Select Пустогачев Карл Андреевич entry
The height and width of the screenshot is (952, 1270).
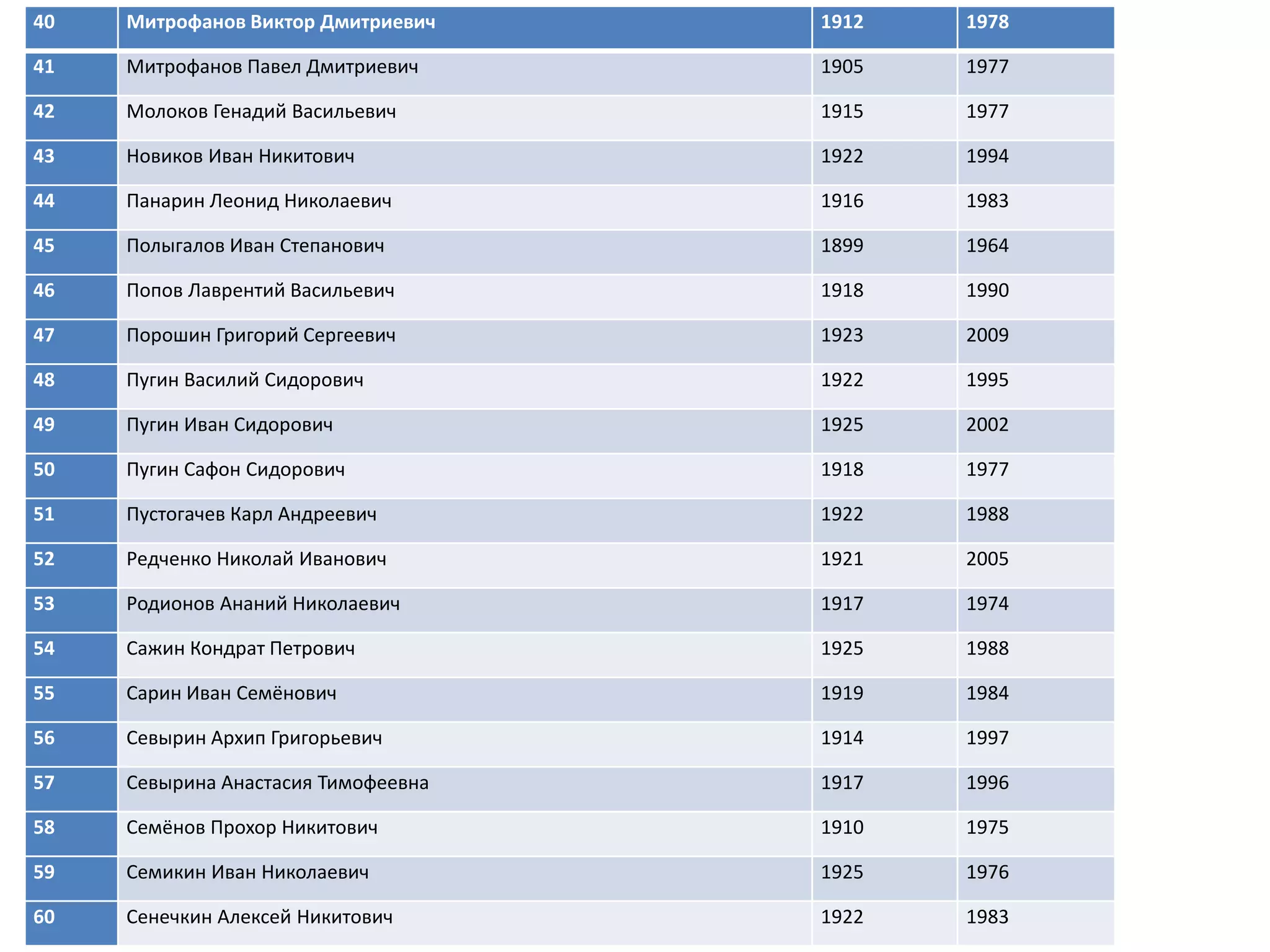[251, 514]
